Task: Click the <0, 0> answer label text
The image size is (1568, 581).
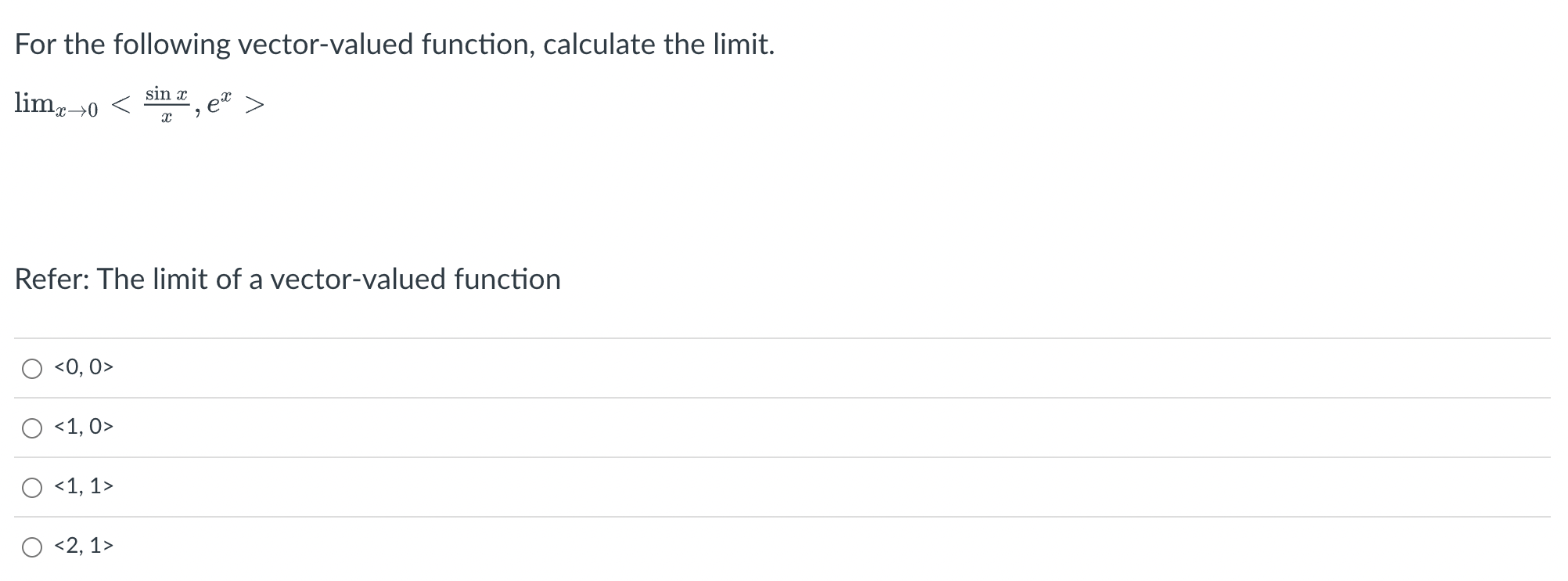Action: [x=84, y=366]
